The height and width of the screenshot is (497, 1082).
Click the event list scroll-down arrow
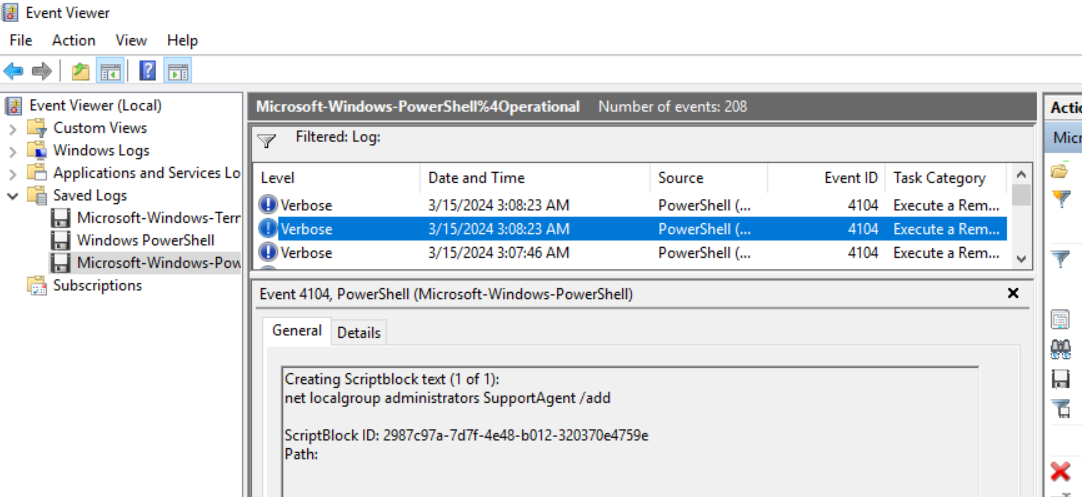1021,258
